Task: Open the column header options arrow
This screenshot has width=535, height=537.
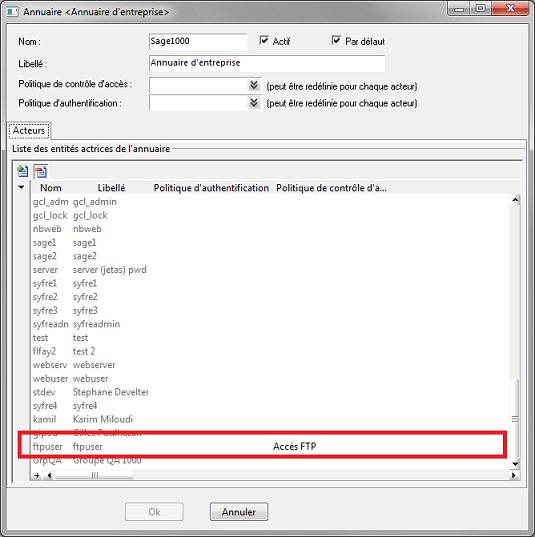Action: (21, 187)
